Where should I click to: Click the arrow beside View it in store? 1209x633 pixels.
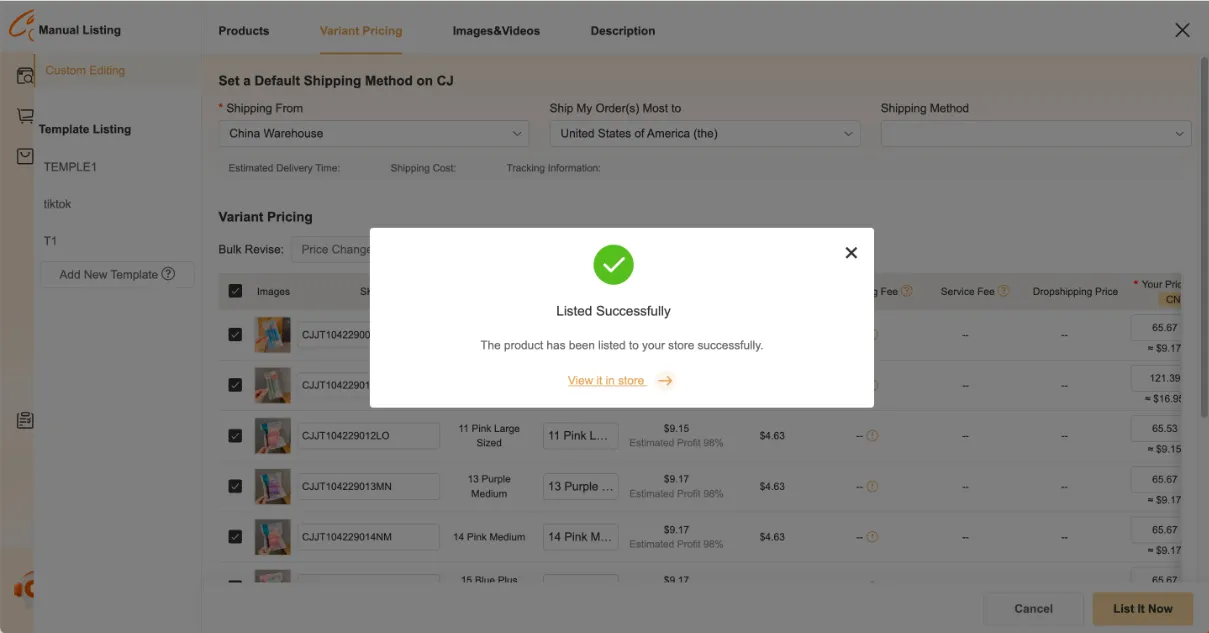pyautogui.click(x=665, y=381)
